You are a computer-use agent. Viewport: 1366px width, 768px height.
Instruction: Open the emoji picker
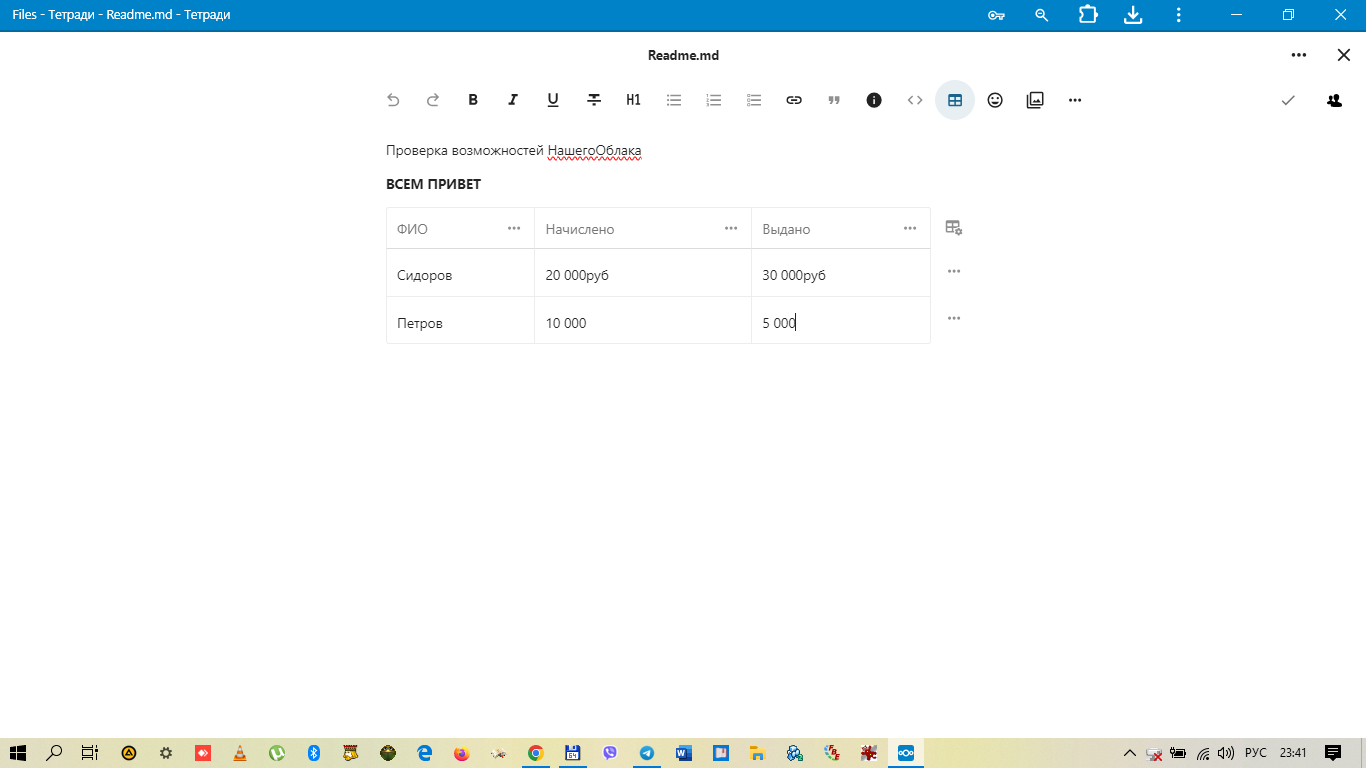[x=995, y=100]
